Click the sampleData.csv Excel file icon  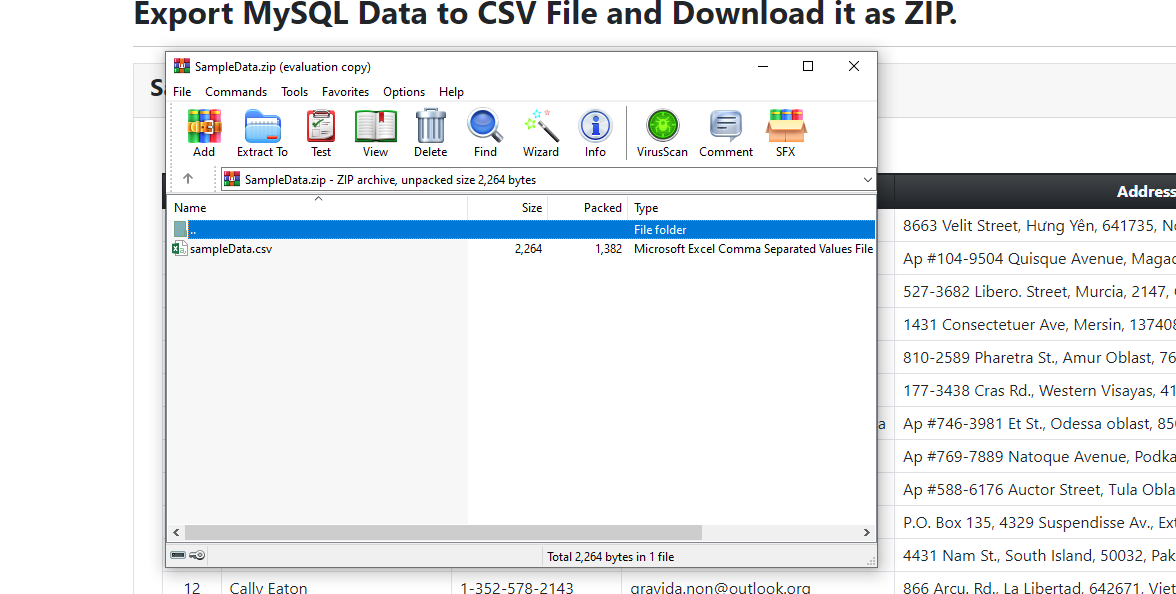(180, 248)
